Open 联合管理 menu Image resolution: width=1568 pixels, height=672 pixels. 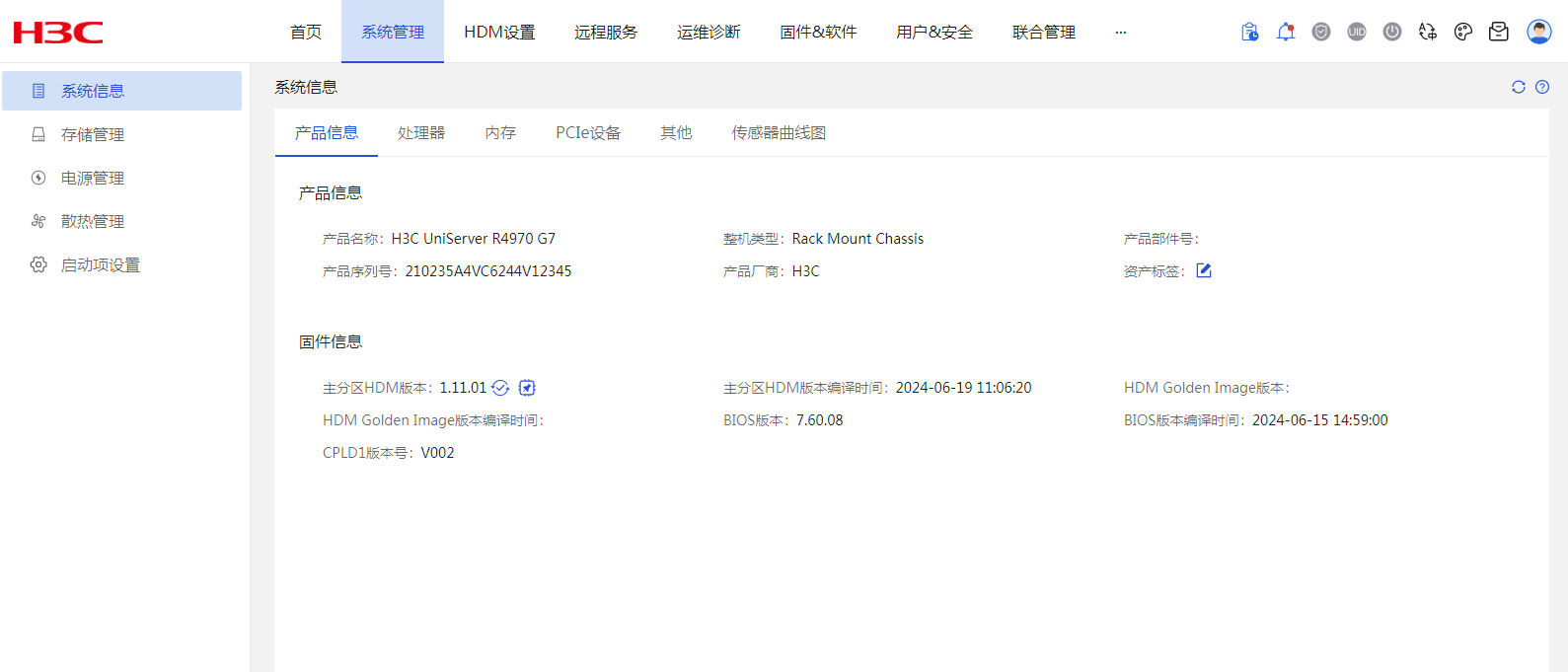(1044, 32)
